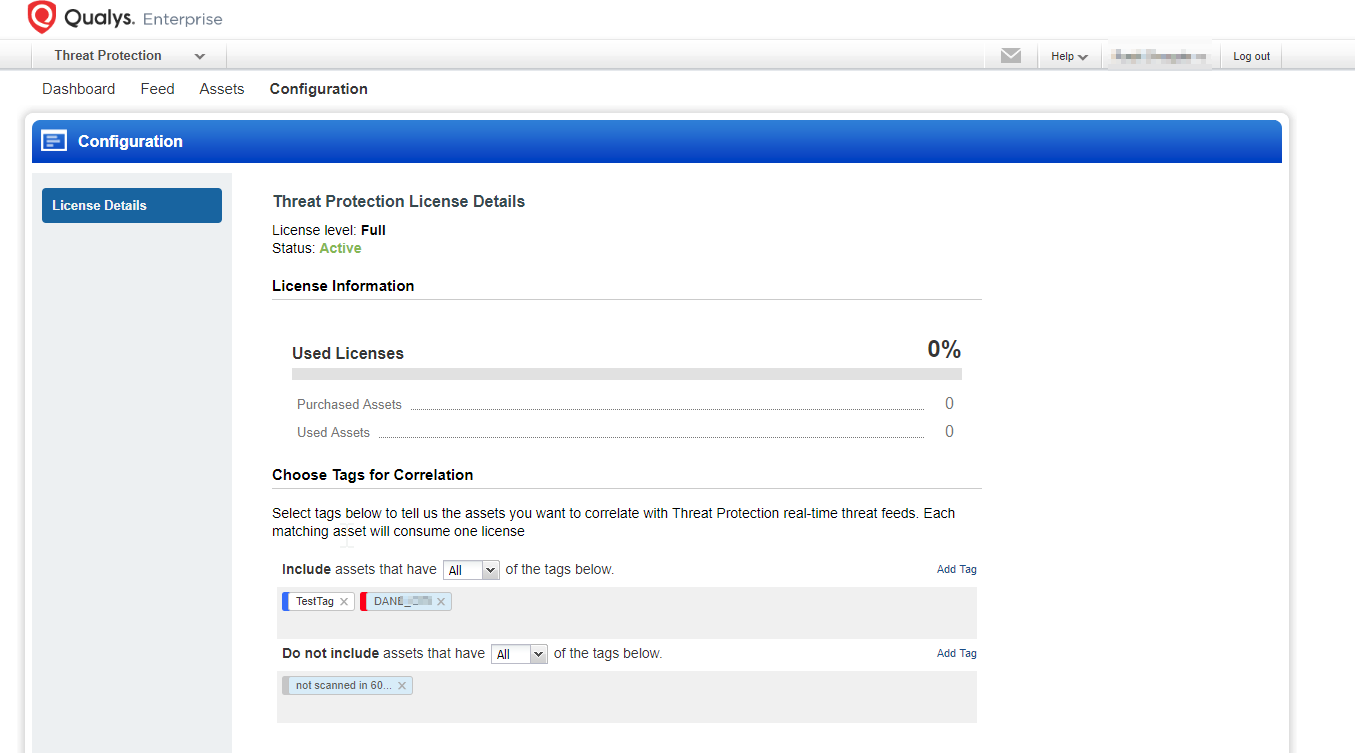Screen dimensions: 1355x753
Task: Open the mail envelope icon
Action: [x=1011, y=56]
